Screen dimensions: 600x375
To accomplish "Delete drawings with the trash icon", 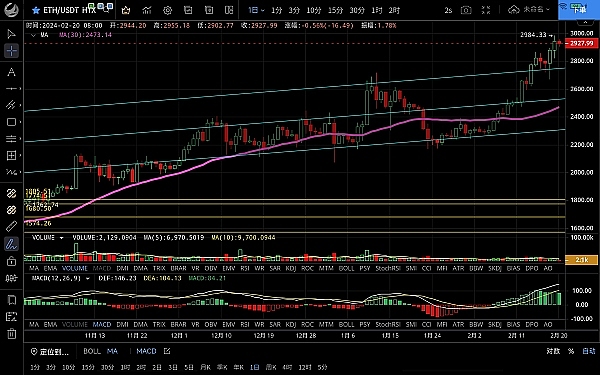I will point(11,334).
